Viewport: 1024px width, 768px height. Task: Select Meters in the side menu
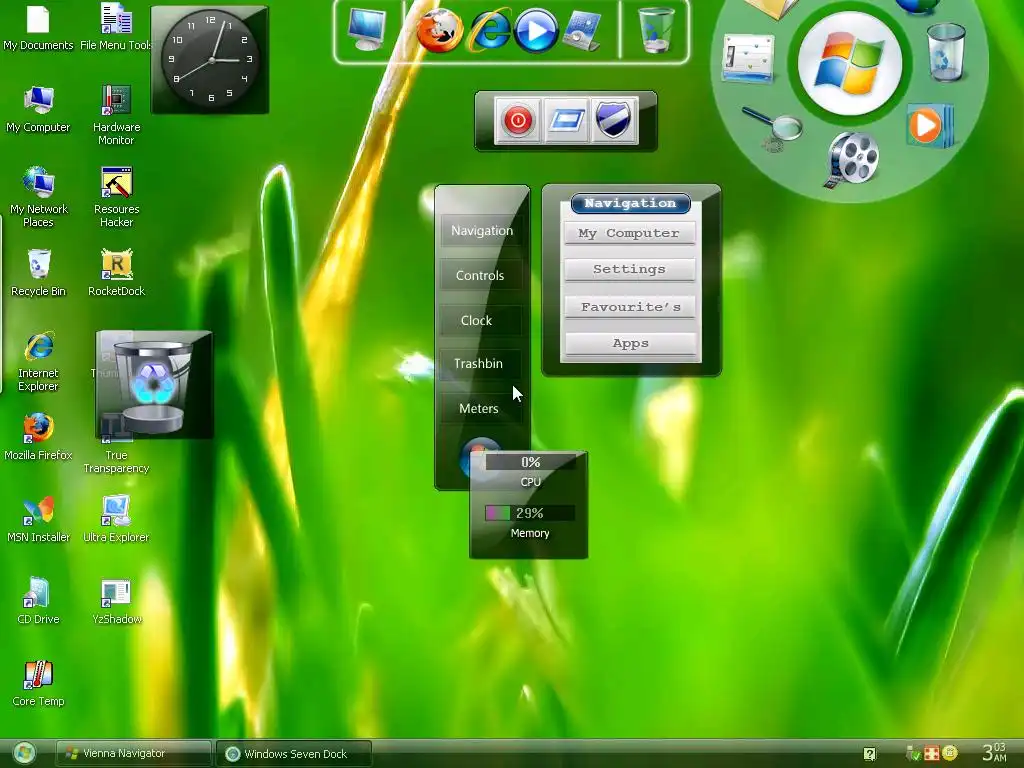tap(479, 409)
